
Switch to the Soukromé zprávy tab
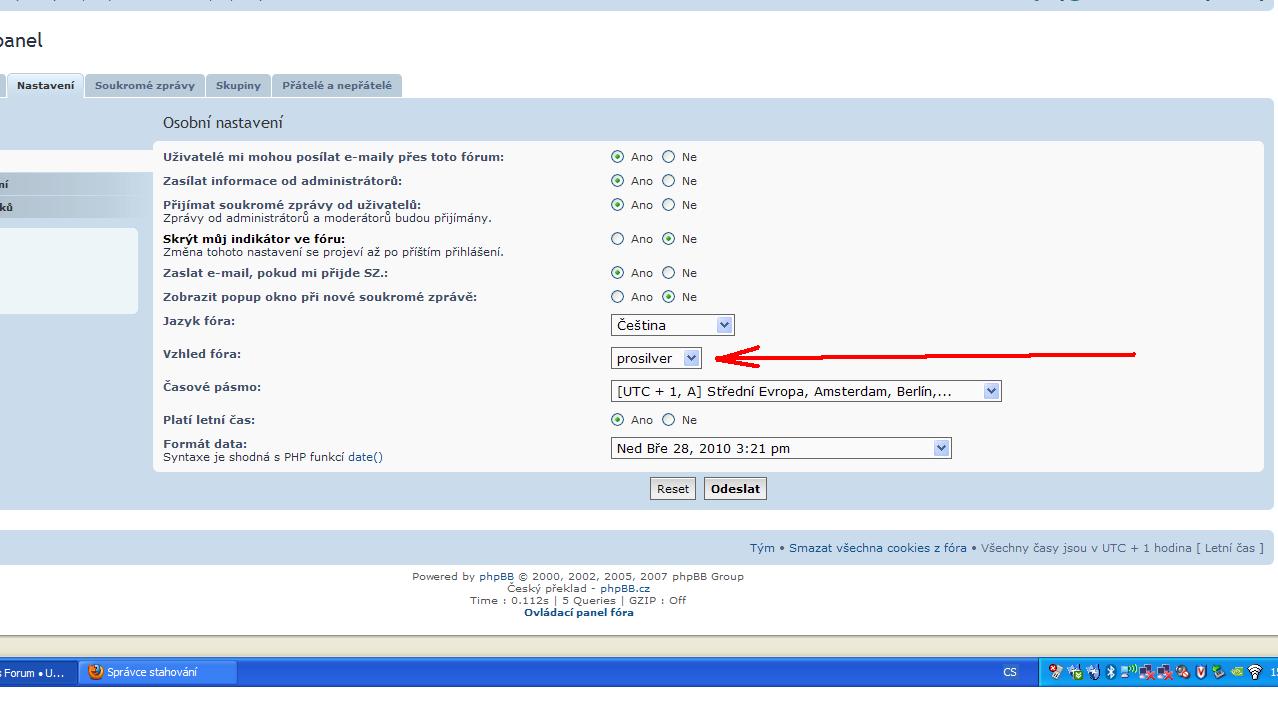[145, 86]
